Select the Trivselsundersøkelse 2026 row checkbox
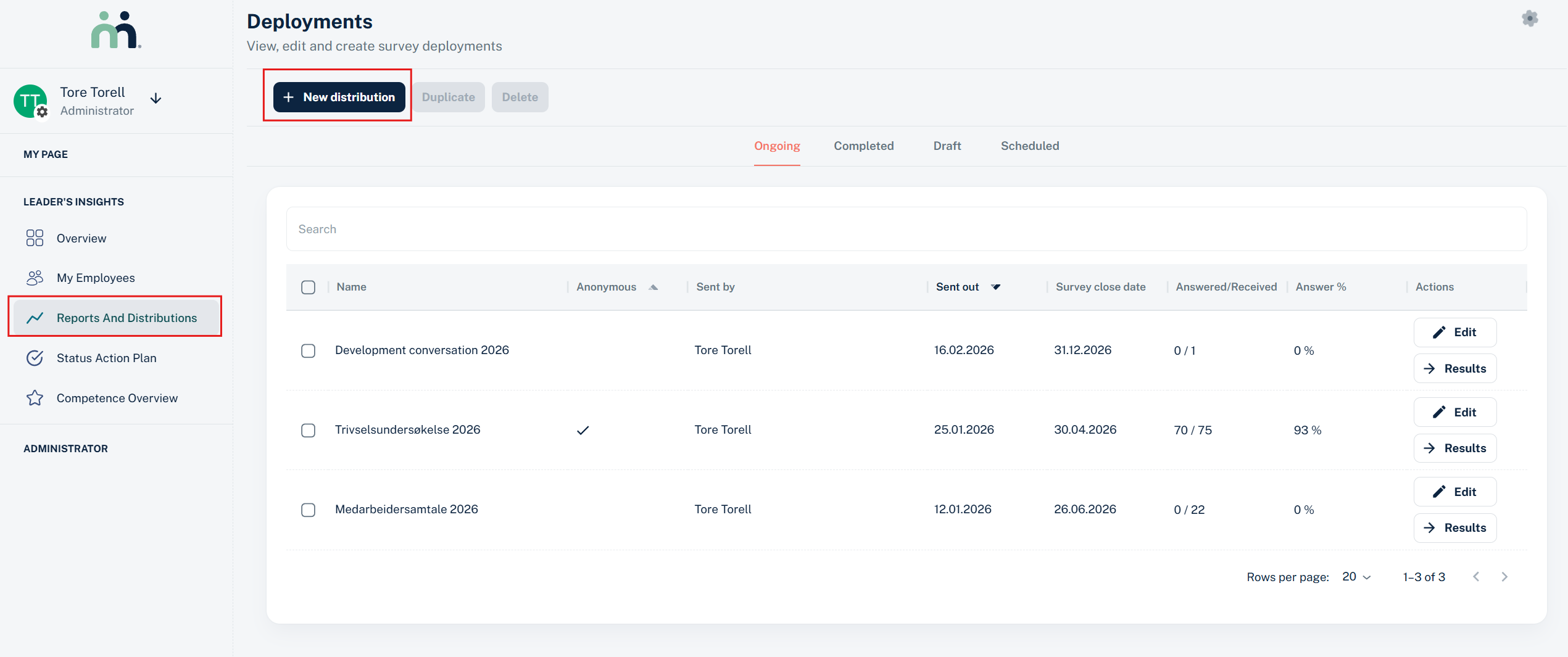The height and width of the screenshot is (657, 1568). [x=308, y=430]
